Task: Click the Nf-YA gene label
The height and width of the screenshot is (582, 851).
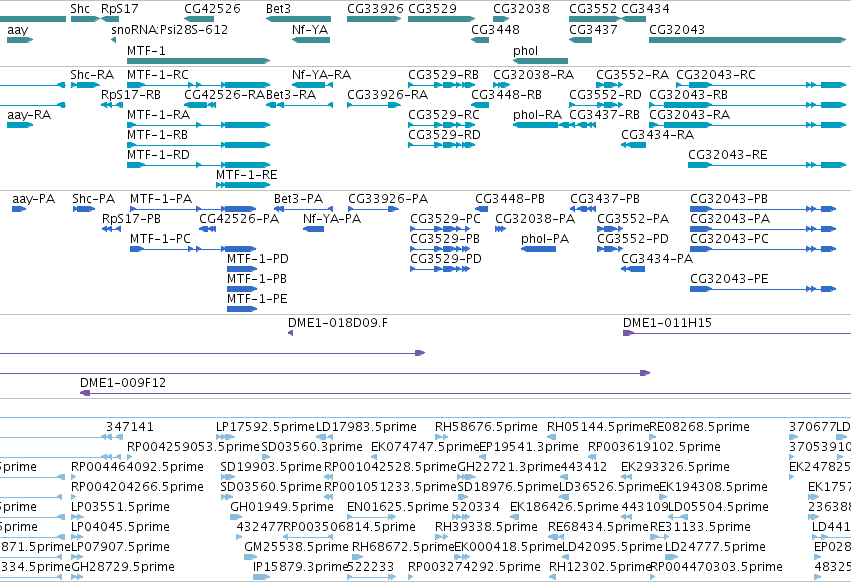Action: [310, 29]
